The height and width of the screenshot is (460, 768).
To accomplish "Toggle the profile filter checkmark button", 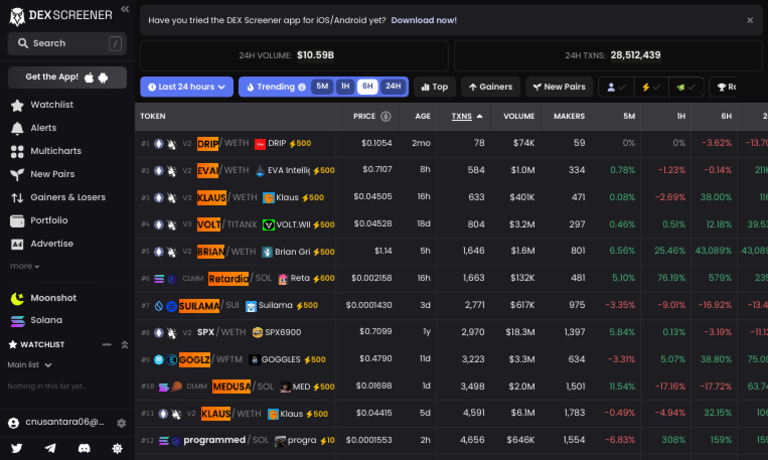I will [616, 87].
